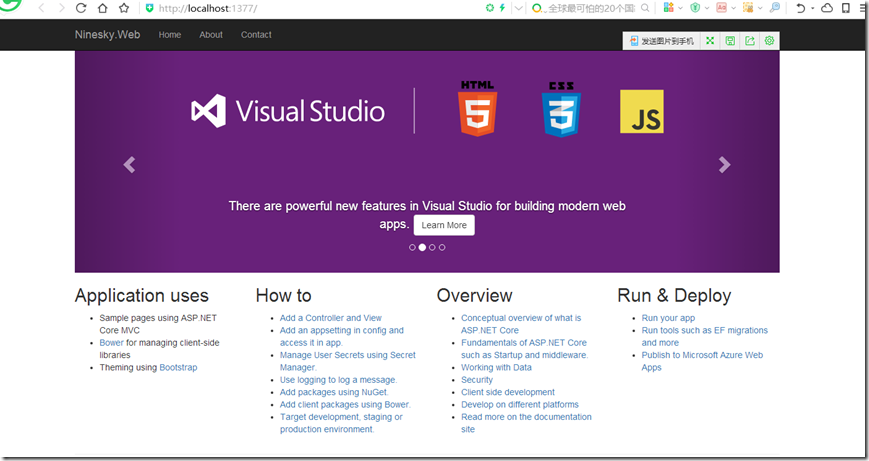Select the first carousel indicator dot

(x=412, y=248)
